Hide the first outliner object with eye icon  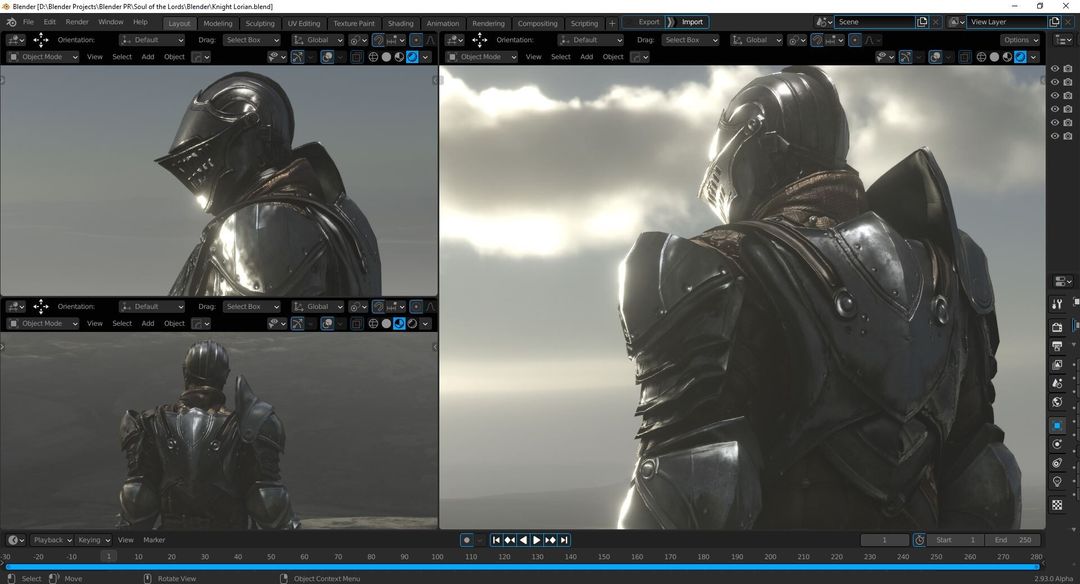1054,69
